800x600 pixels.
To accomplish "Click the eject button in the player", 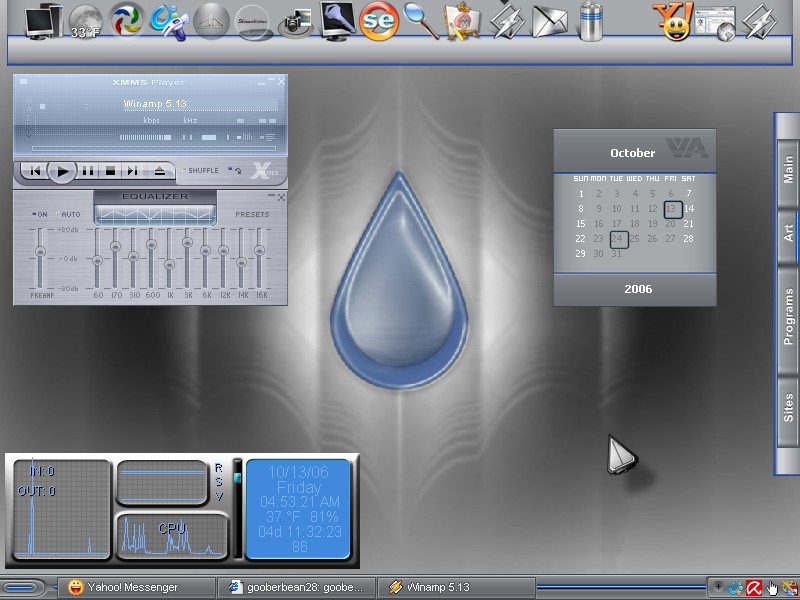I will coord(160,171).
